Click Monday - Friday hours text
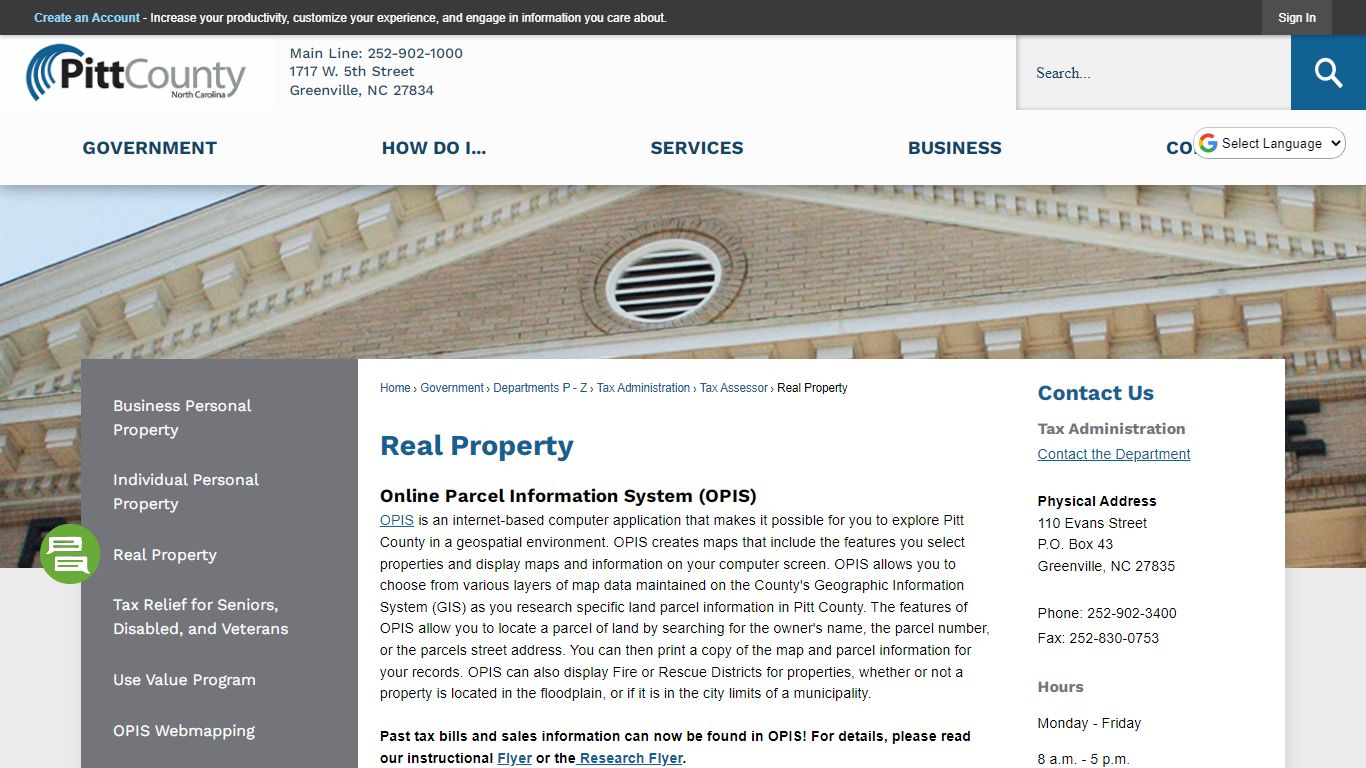This screenshot has height=768, width=1366. (1089, 723)
